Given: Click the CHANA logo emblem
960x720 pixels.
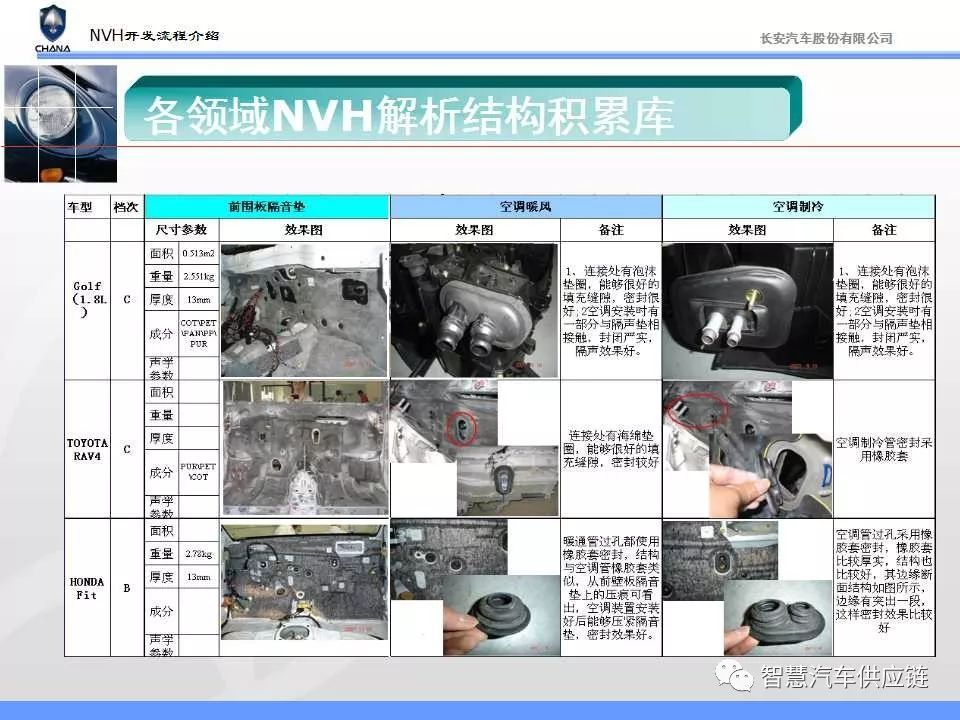Looking at the screenshot, I should [x=52, y=24].
